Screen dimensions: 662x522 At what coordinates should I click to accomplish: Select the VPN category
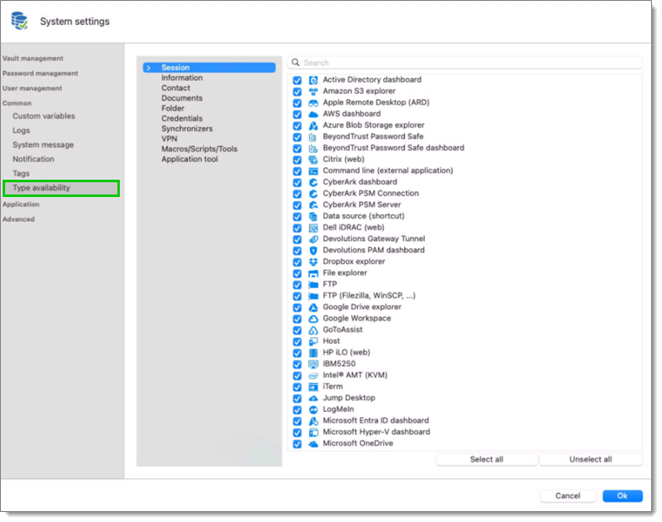pos(169,139)
